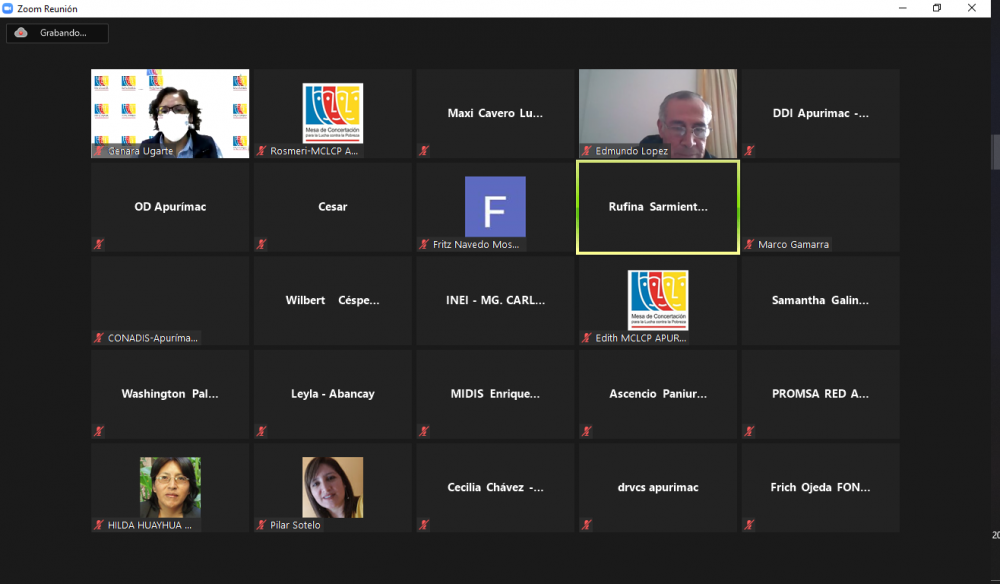Click the cloud recording icon beside Grabando
The image size is (1000, 584).
21,33
